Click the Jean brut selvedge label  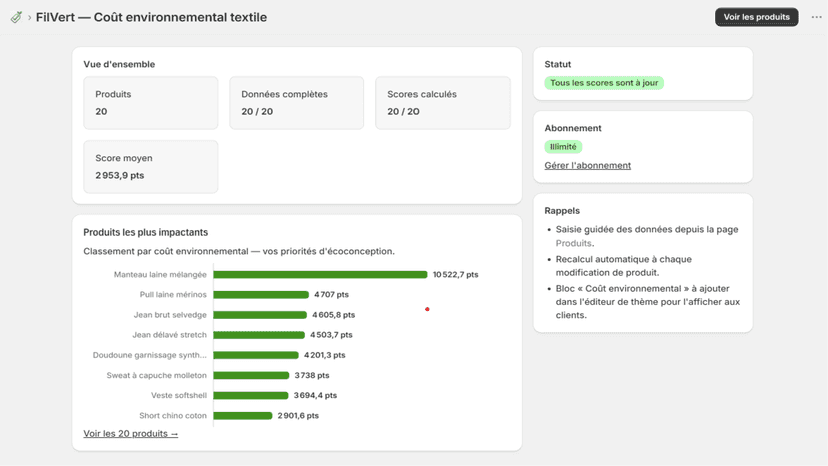tap(170, 315)
